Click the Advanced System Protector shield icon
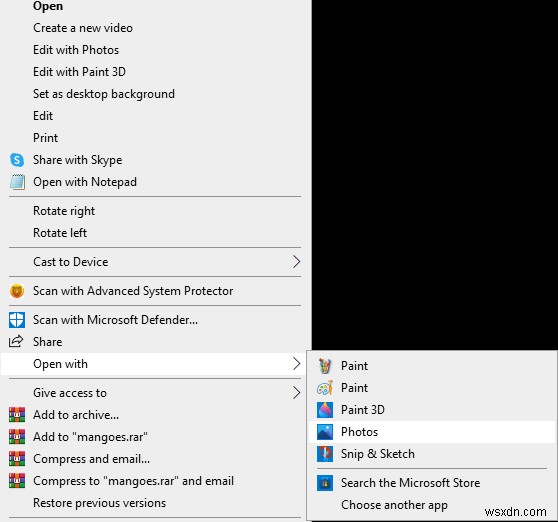The image size is (558, 522). [x=17, y=291]
